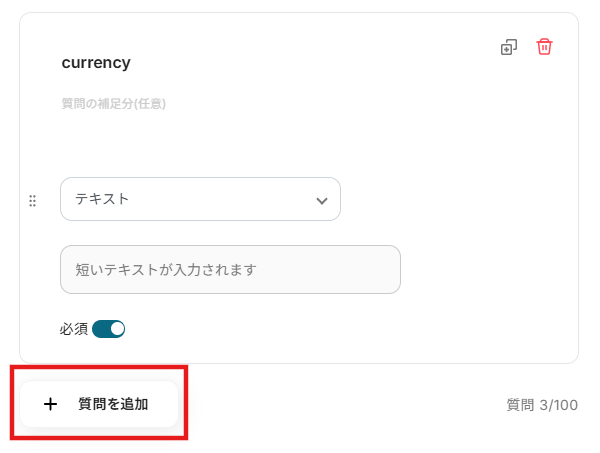This screenshot has height=453, width=600.
Task: Click the 質問 3/100 counter text
Action: 542,405
